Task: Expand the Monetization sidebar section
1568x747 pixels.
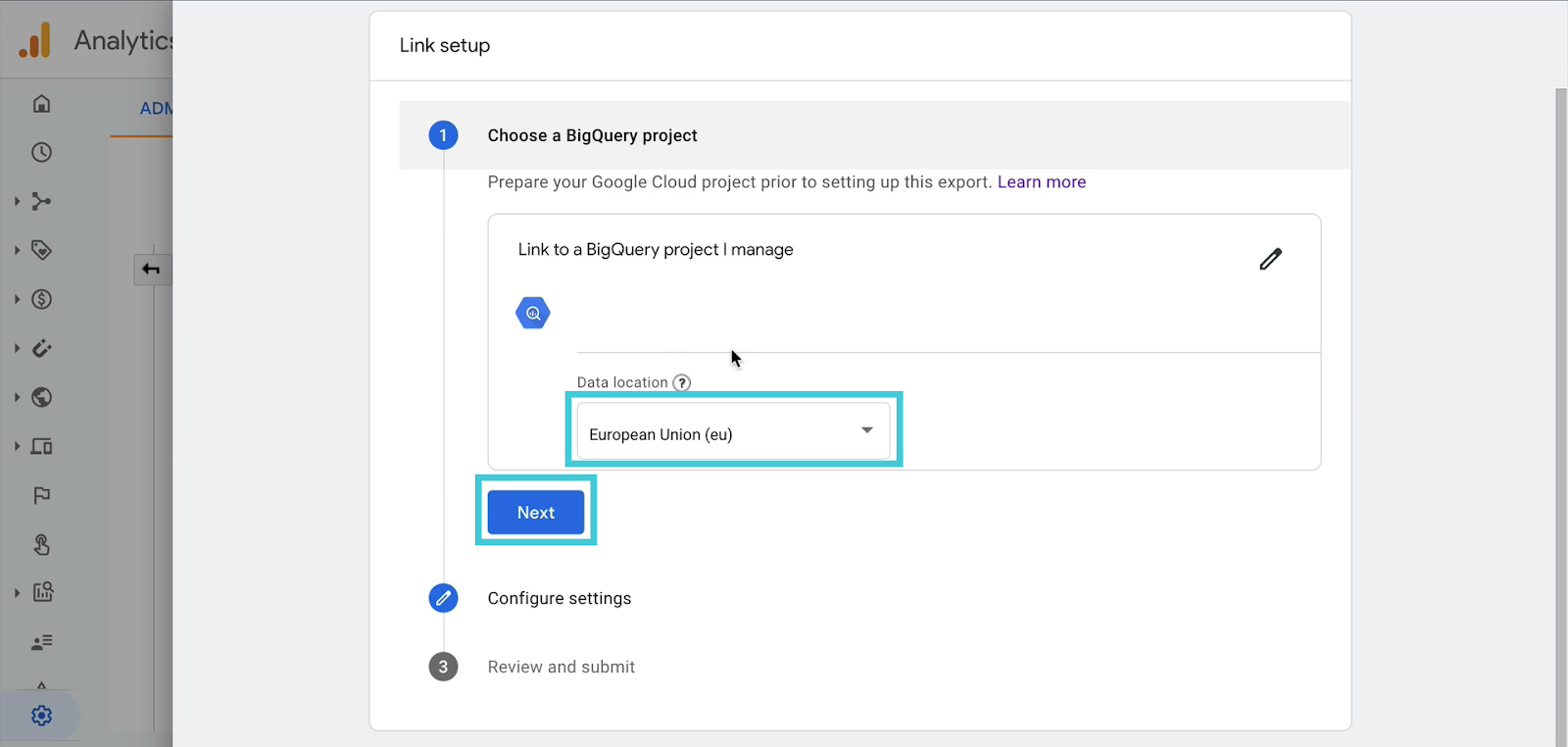Action: coord(17,299)
